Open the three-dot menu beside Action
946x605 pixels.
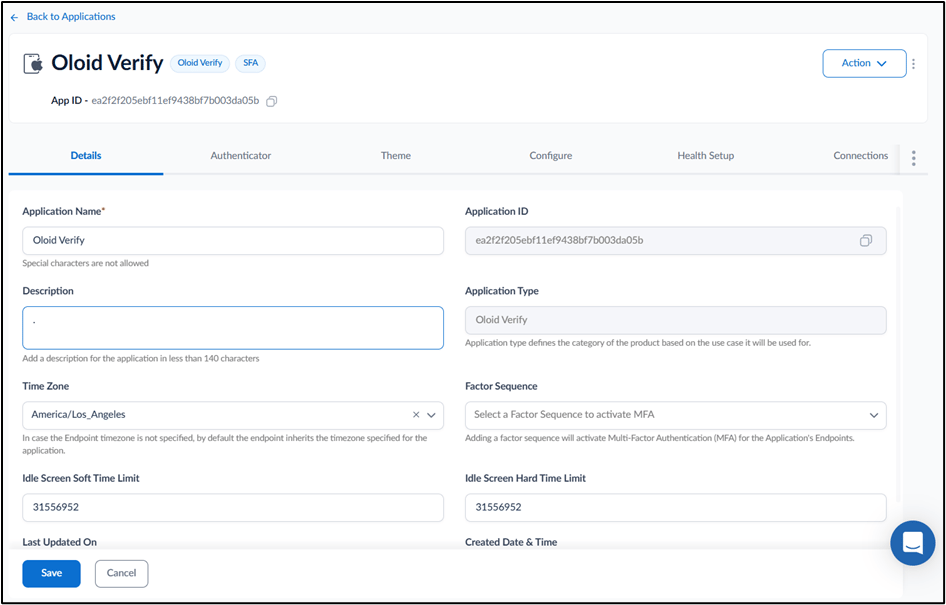point(913,63)
